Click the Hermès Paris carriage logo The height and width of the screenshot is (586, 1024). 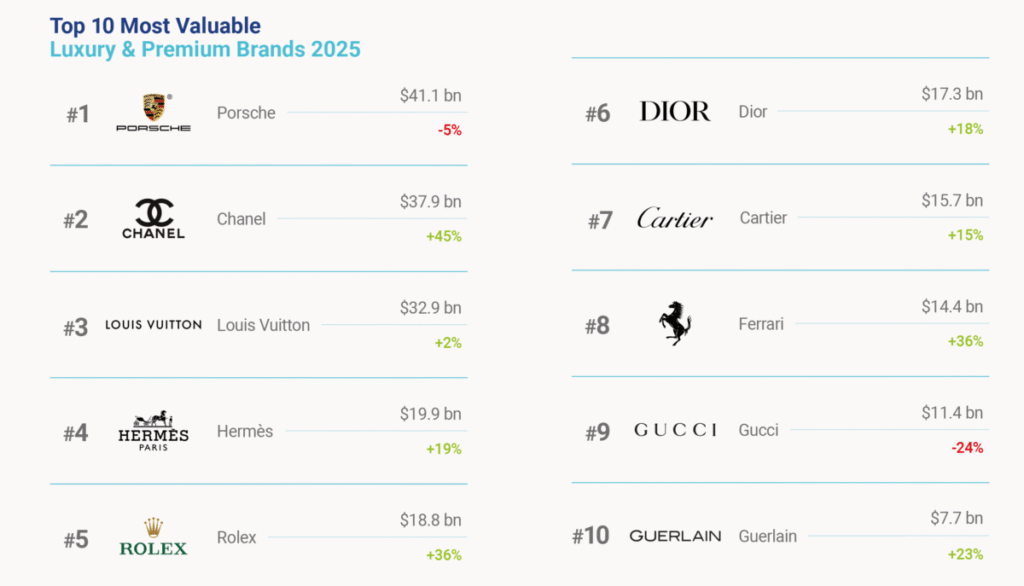pyautogui.click(x=153, y=431)
